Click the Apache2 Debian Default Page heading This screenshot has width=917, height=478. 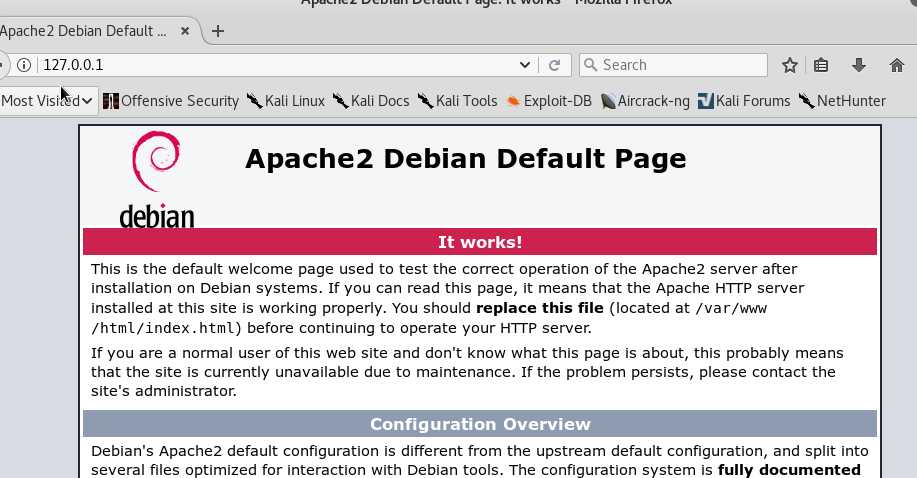tap(466, 159)
